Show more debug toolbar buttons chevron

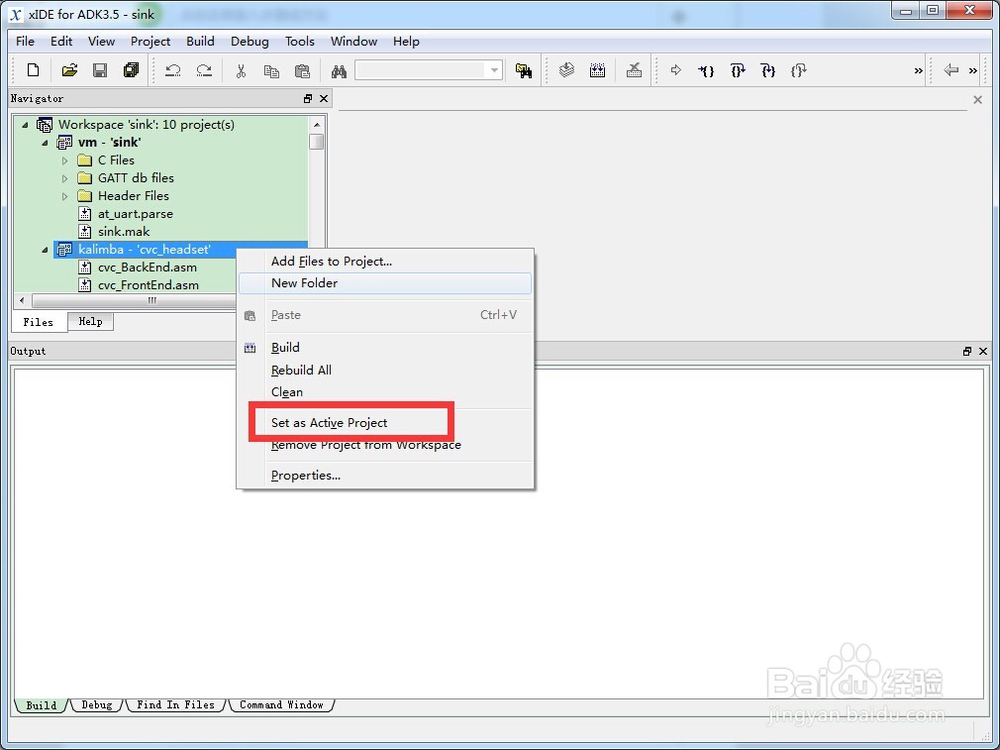tap(918, 71)
